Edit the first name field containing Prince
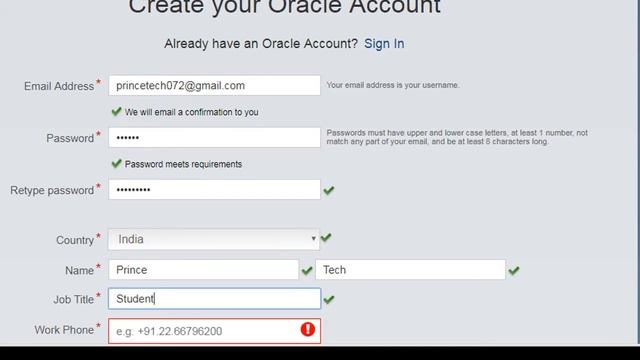 pos(204,270)
